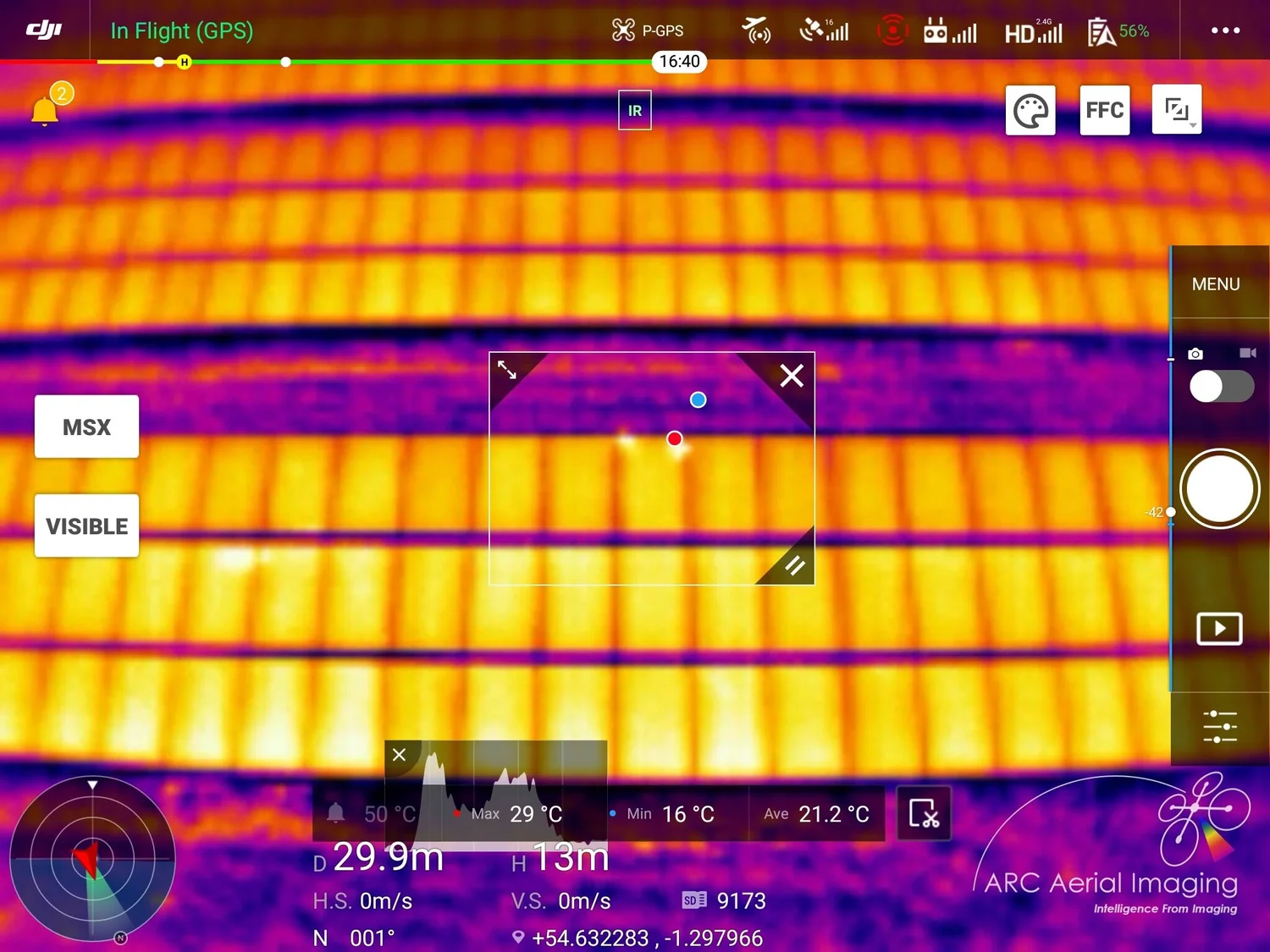
Task: Tap the Min 16 °C reading
Action: (x=662, y=814)
